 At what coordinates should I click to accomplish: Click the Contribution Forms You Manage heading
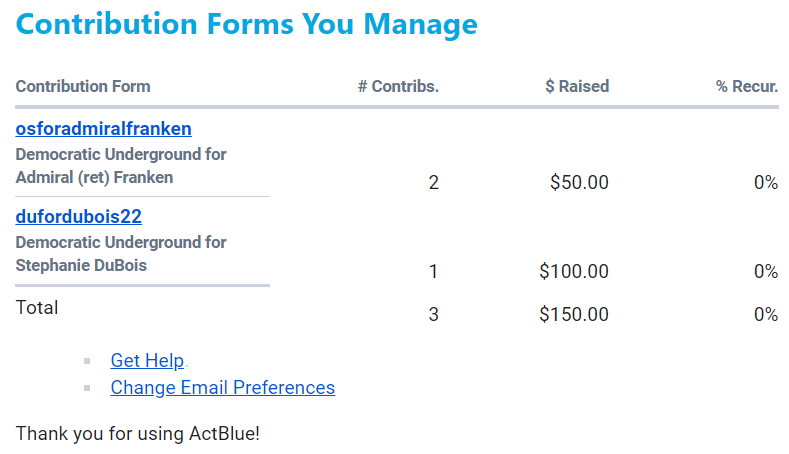[x=247, y=25]
